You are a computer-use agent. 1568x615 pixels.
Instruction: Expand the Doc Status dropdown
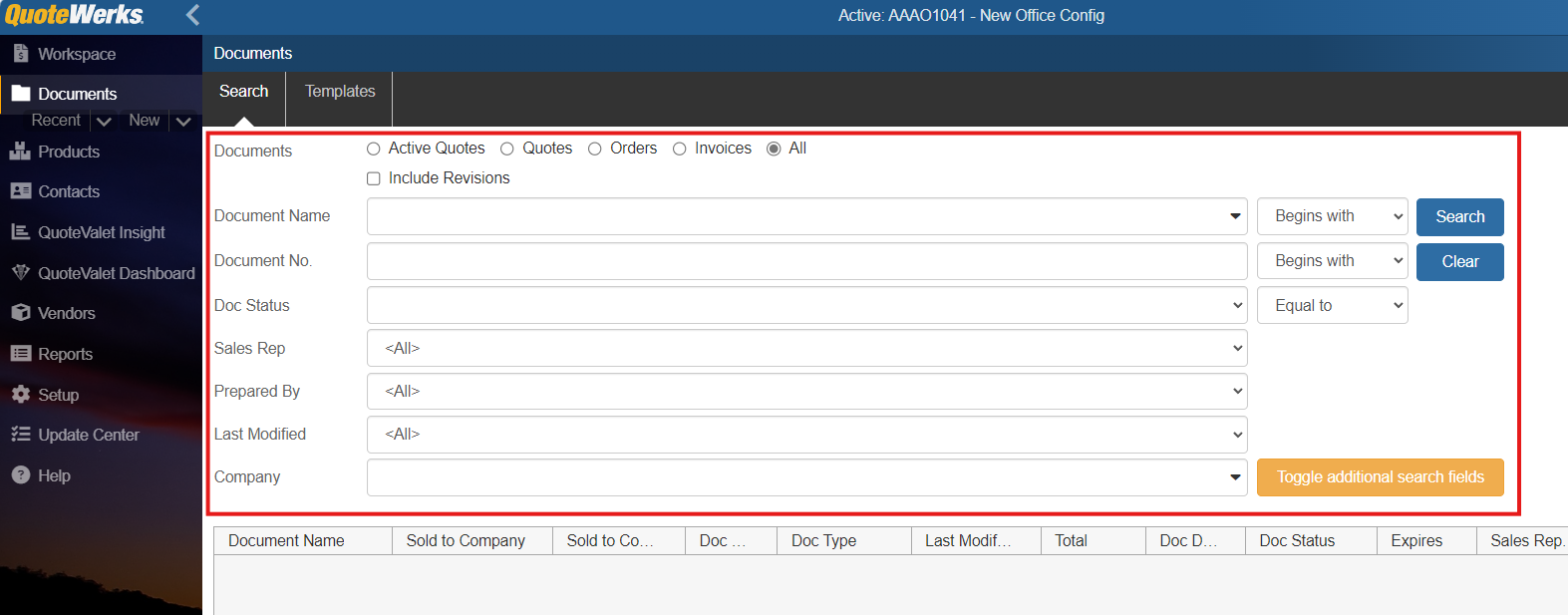point(806,305)
